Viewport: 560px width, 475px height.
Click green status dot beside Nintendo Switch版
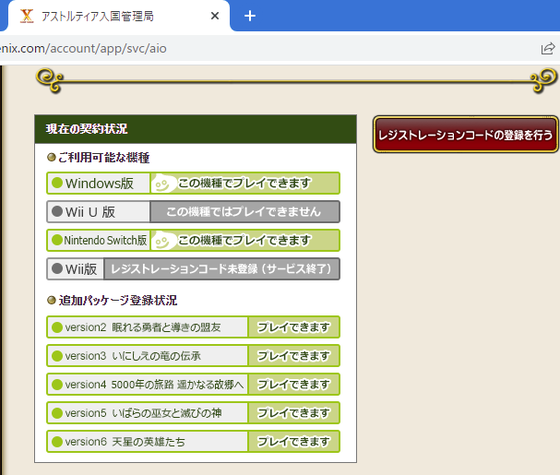click(57, 240)
